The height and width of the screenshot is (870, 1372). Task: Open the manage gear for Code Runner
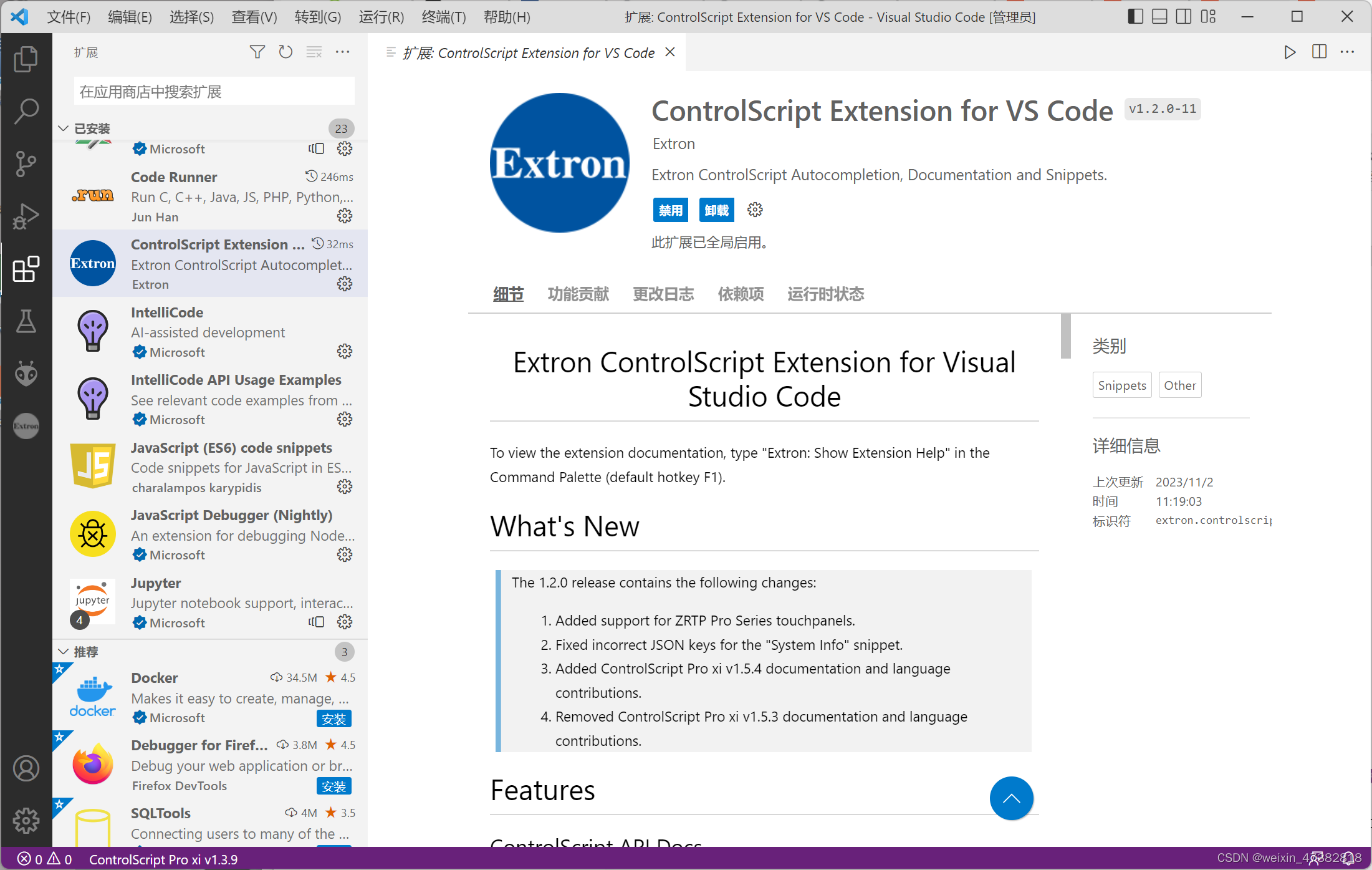[x=344, y=216]
